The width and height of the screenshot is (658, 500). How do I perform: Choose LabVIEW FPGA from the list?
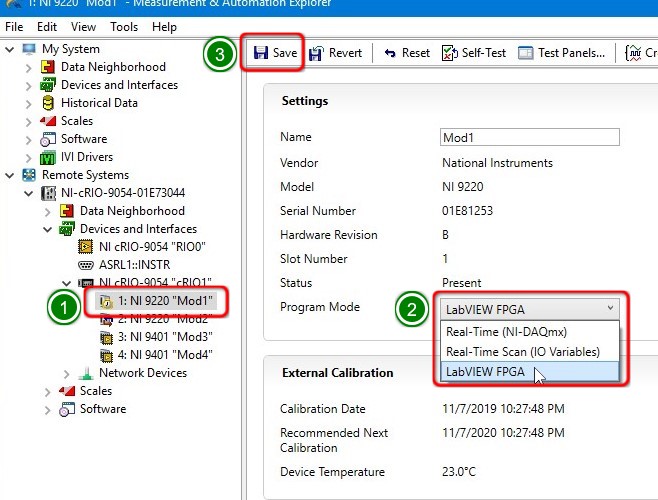530,372
